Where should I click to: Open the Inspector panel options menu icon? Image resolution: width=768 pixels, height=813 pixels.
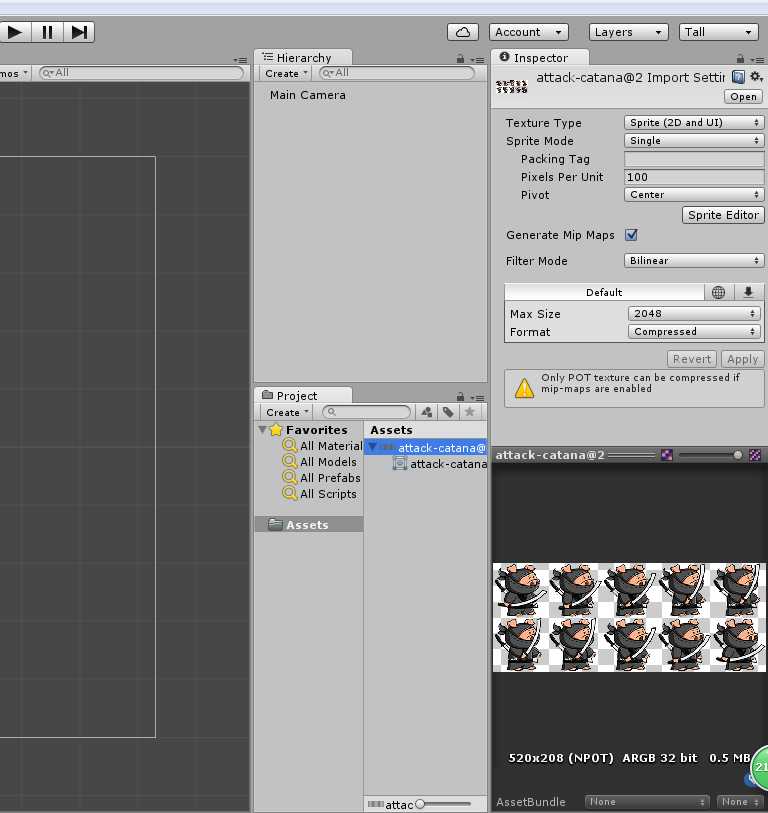click(x=758, y=60)
